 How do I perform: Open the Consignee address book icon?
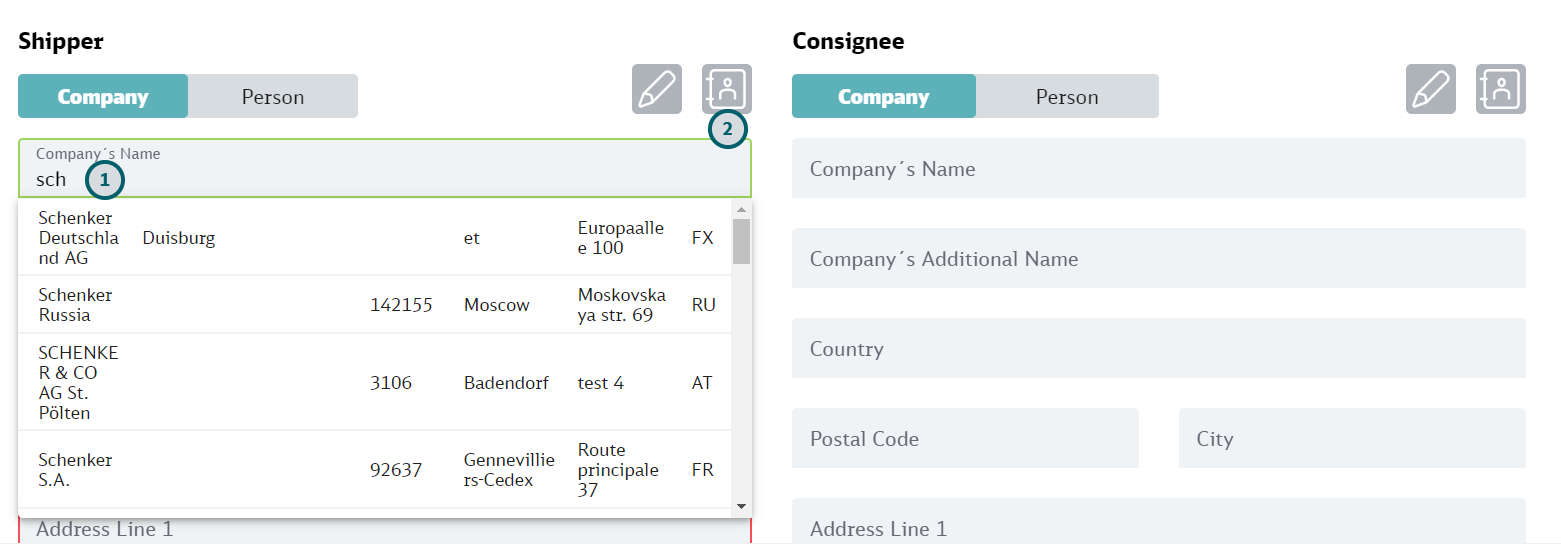1501,89
